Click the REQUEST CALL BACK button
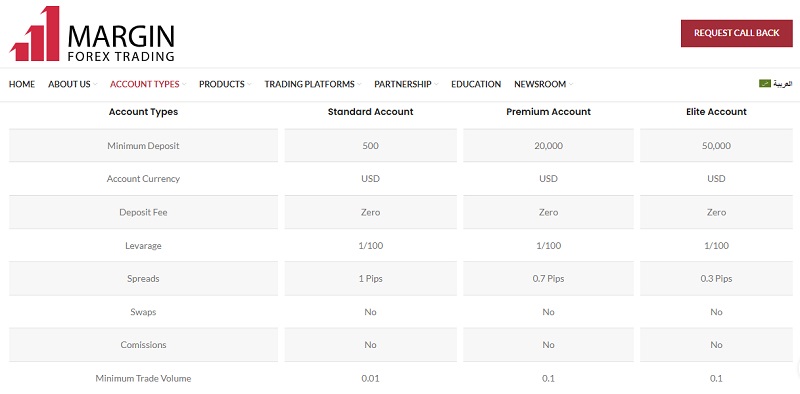800x394 pixels. click(736, 33)
